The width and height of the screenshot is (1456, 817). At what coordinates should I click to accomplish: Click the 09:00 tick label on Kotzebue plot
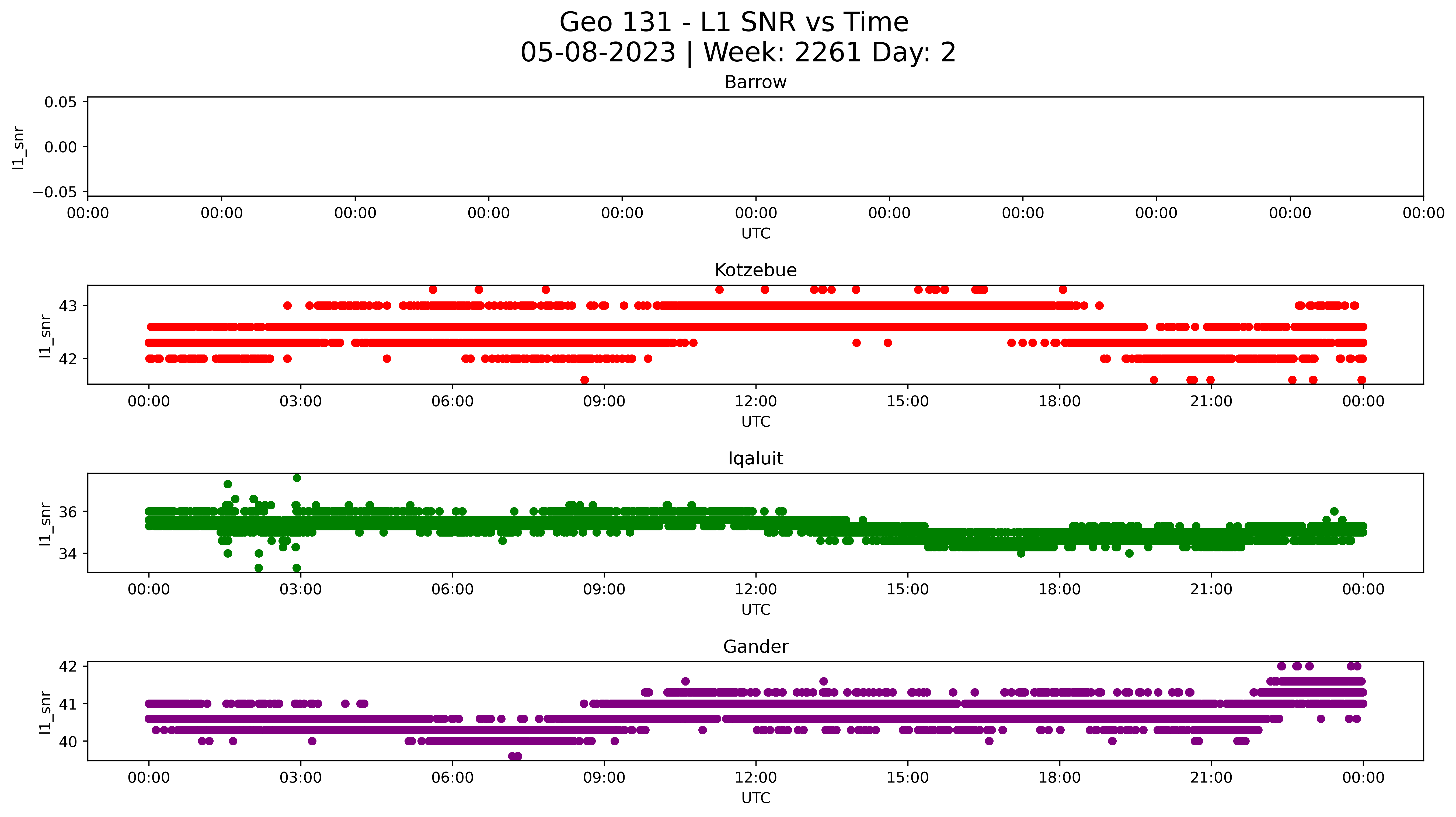pos(604,401)
